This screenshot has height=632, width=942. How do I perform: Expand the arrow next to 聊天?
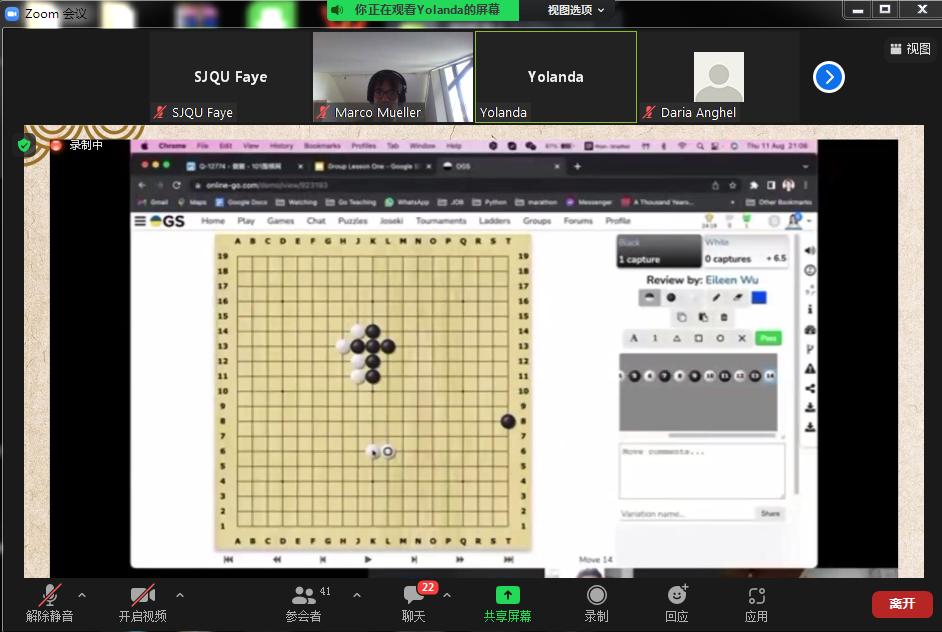click(447, 595)
